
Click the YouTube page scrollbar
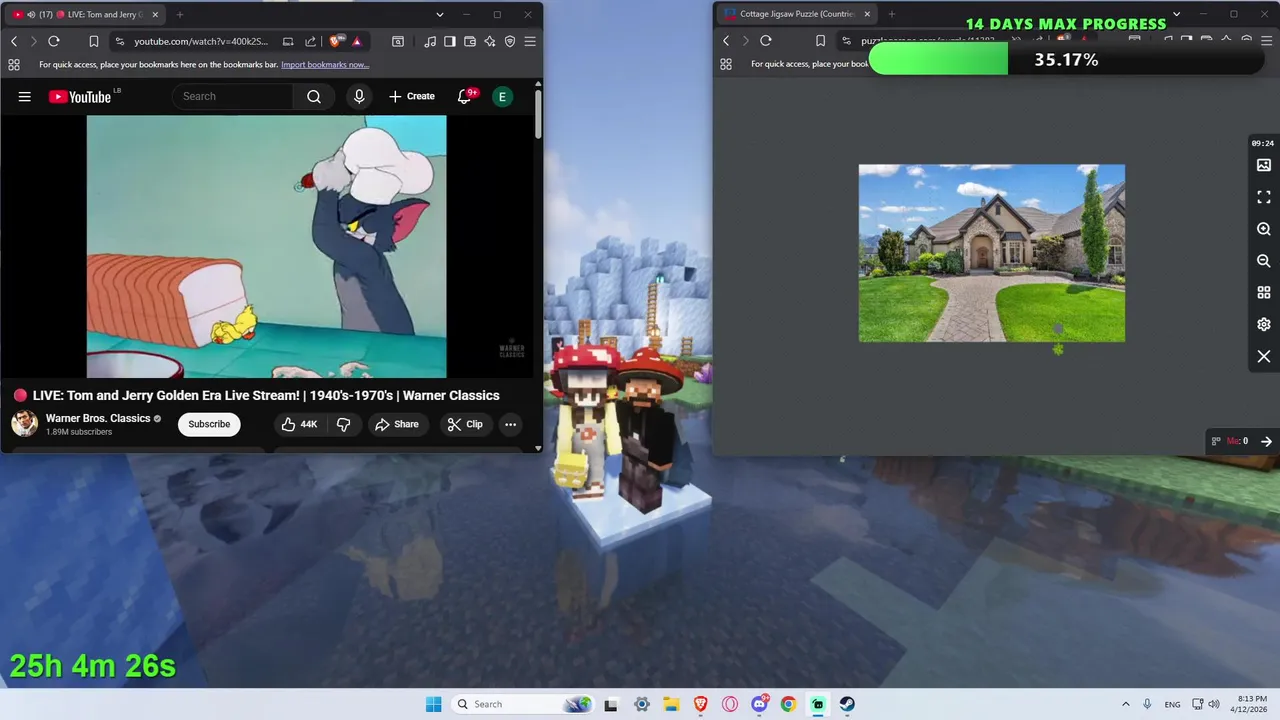(x=538, y=114)
